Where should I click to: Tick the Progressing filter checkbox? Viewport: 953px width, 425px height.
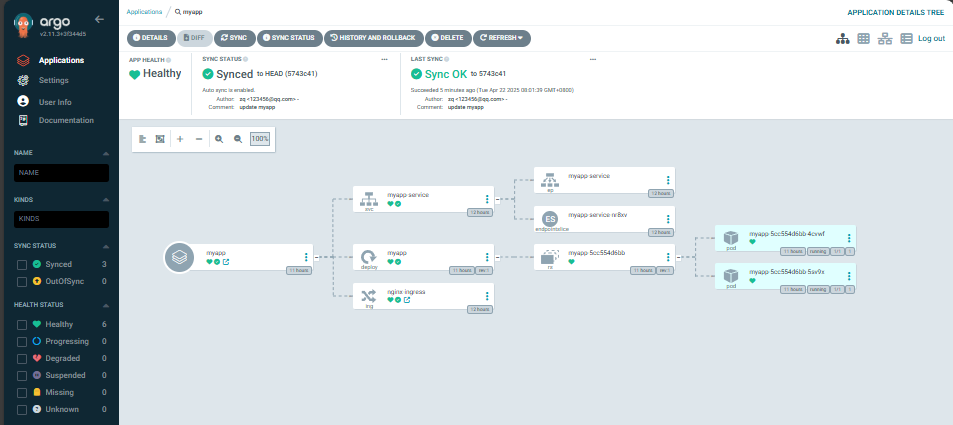point(22,342)
